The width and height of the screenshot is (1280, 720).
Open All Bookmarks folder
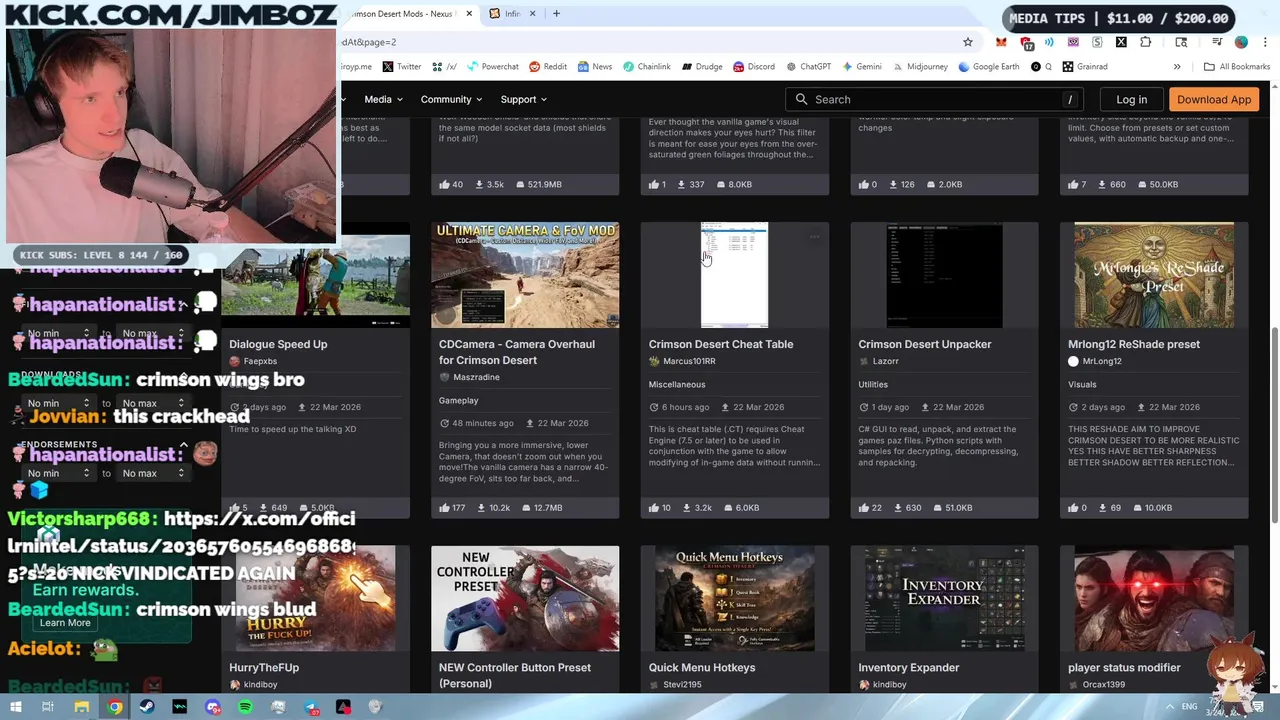point(1237,66)
